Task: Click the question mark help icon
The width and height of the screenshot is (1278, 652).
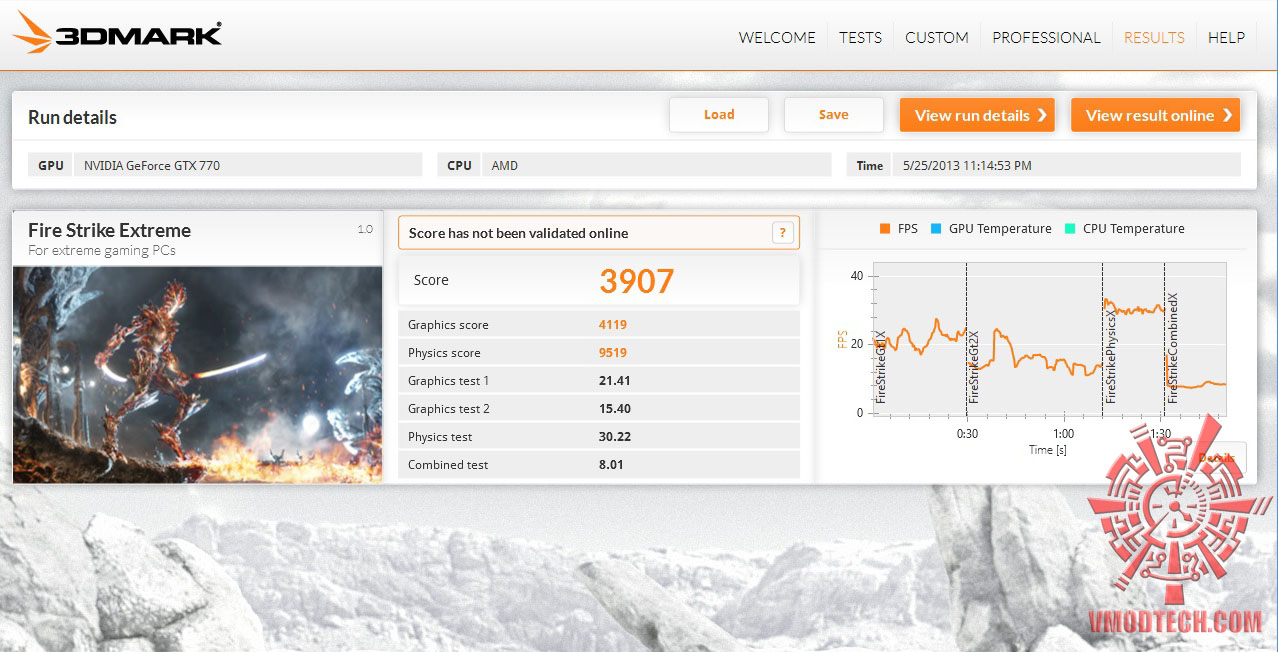Action: tap(783, 233)
